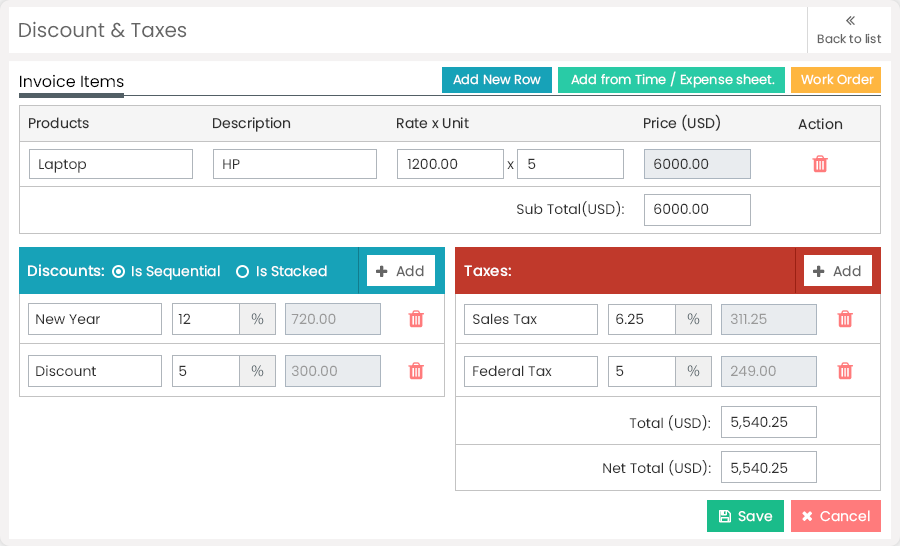Add a new discount
The image size is (900, 546).
click(x=400, y=271)
